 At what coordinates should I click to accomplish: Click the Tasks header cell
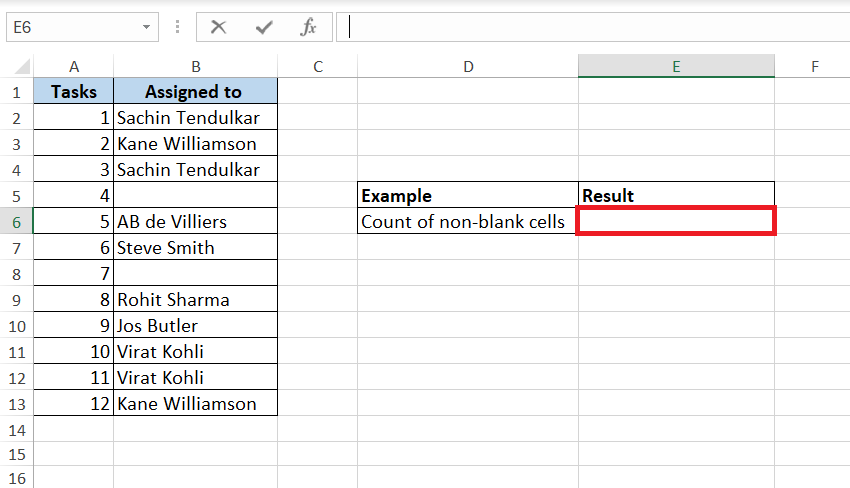tap(74, 91)
